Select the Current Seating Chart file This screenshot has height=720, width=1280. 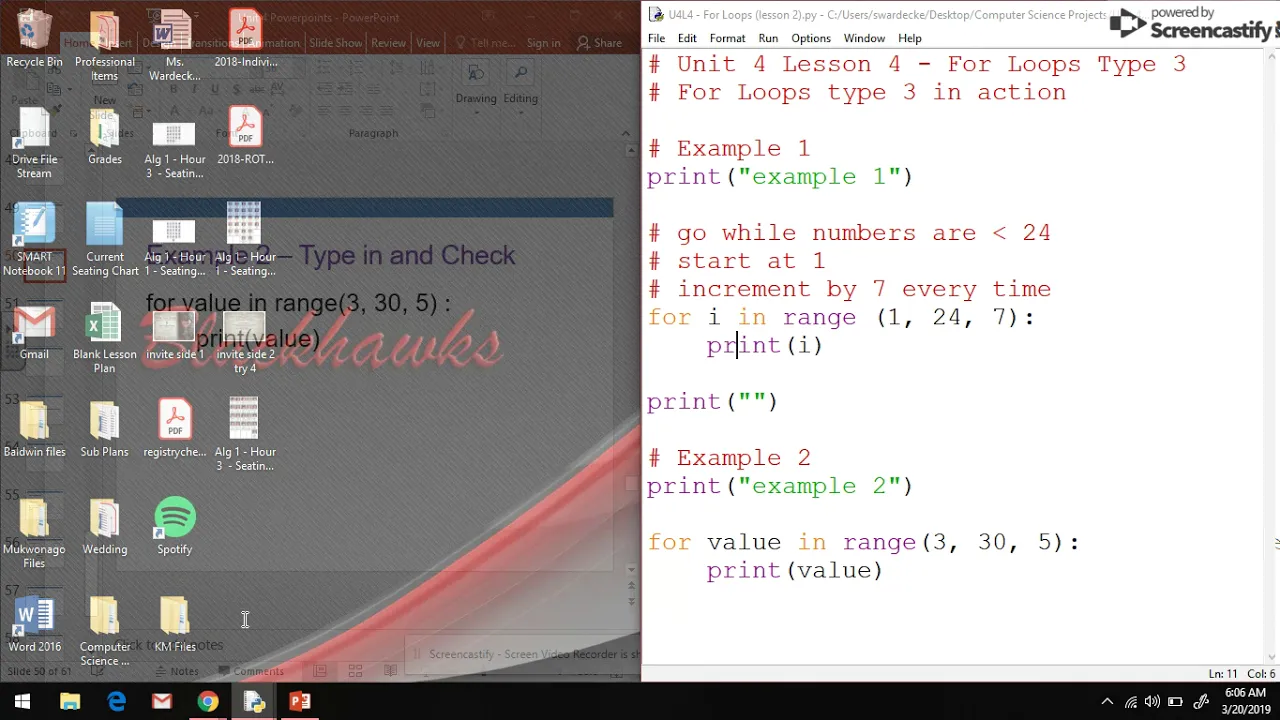tap(104, 241)
